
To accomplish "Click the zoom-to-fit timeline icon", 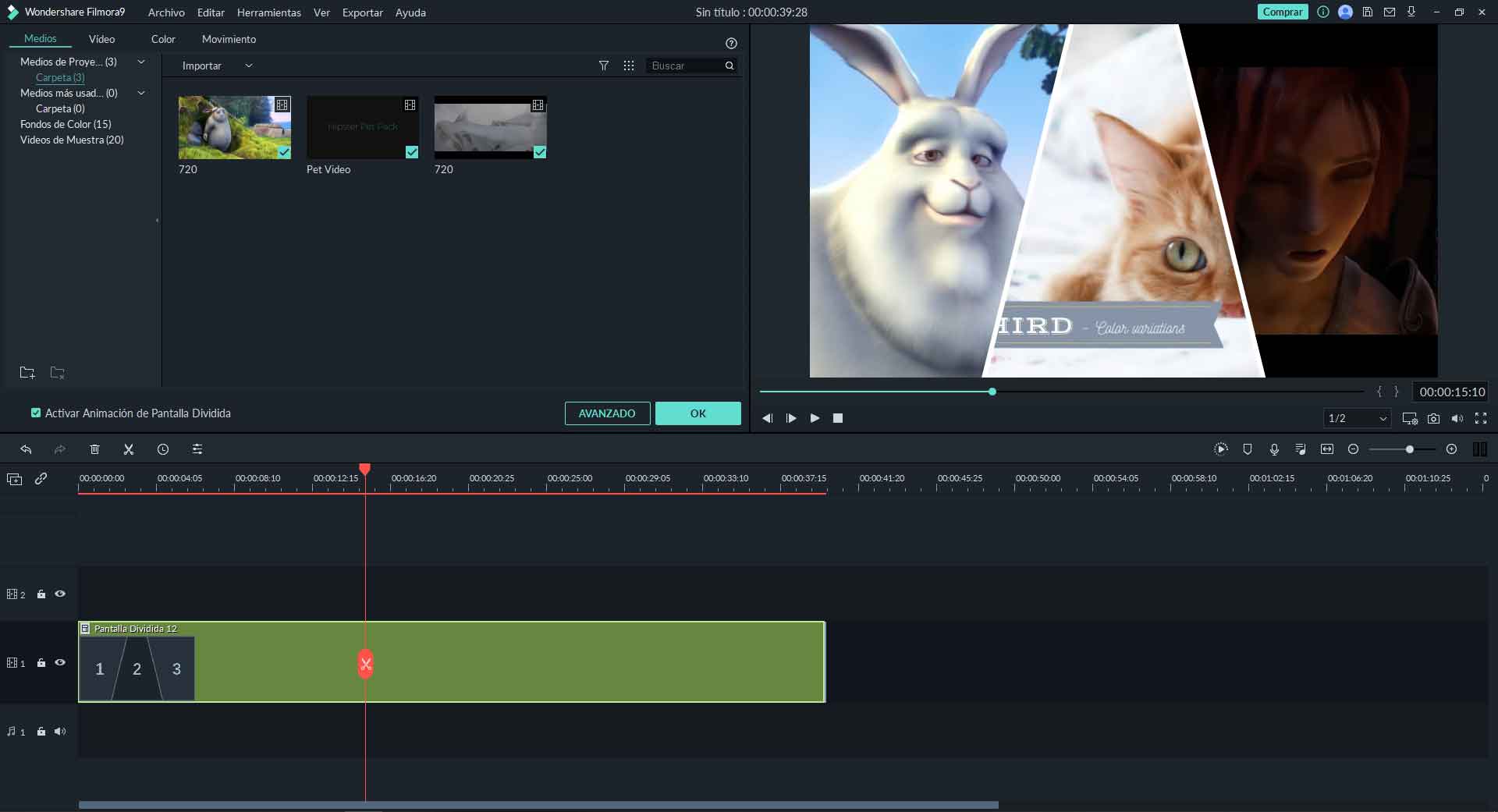I will pos(1327,449).
